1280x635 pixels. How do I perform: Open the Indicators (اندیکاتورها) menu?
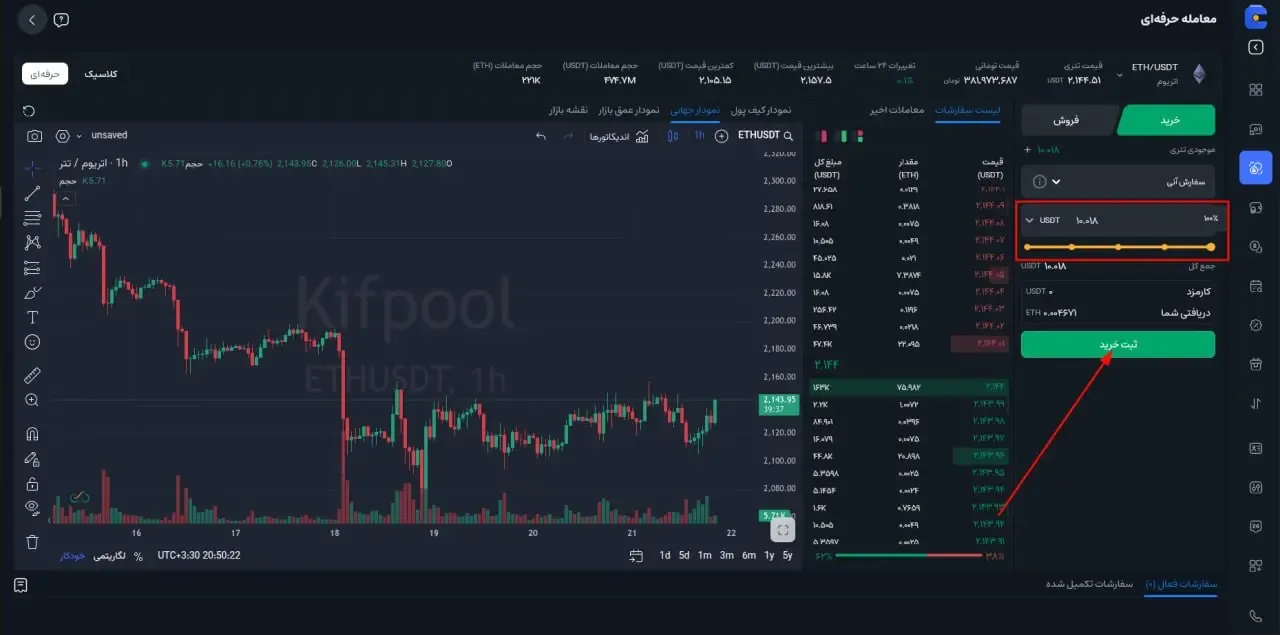tap(619, 136)
